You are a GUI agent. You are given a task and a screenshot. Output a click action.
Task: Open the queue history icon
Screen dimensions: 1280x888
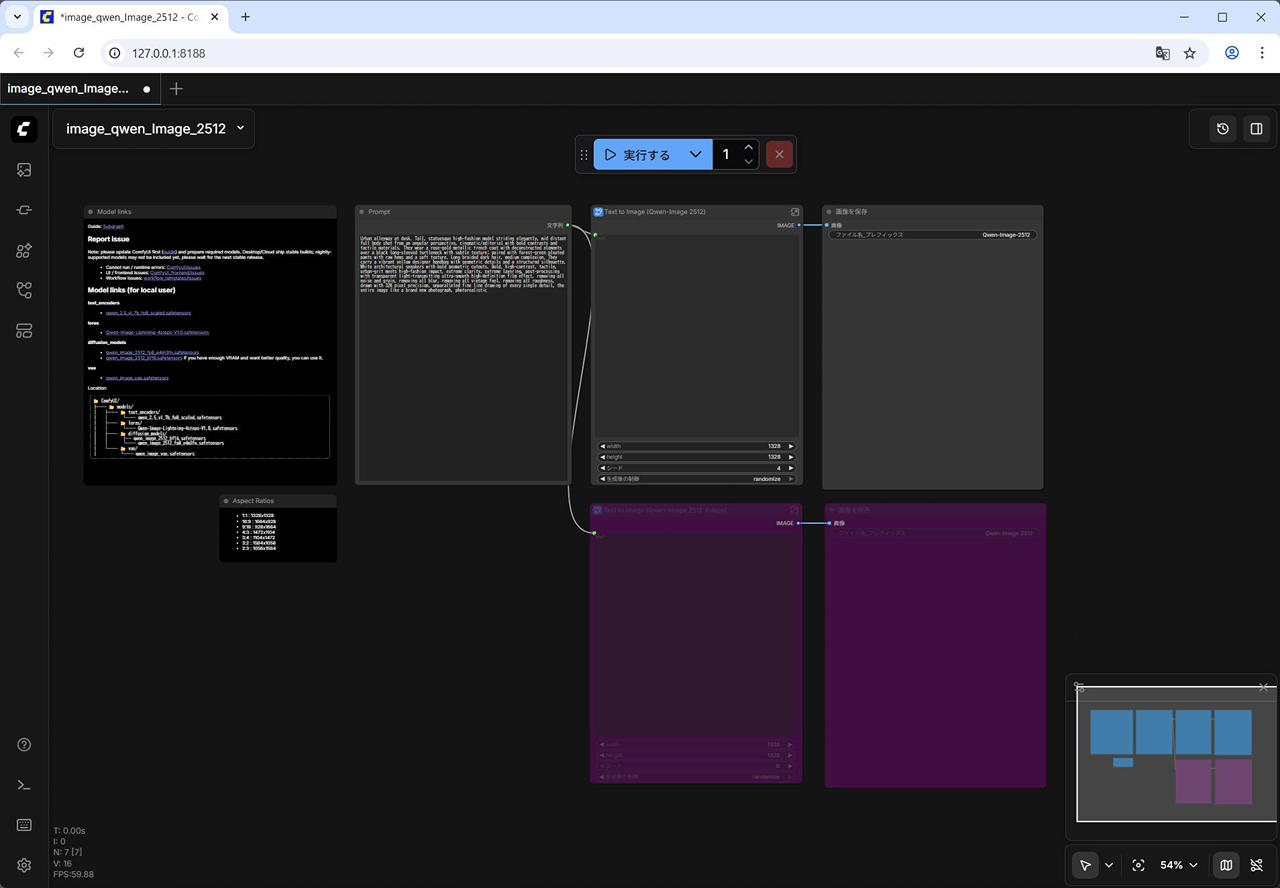pos(1222,129)
